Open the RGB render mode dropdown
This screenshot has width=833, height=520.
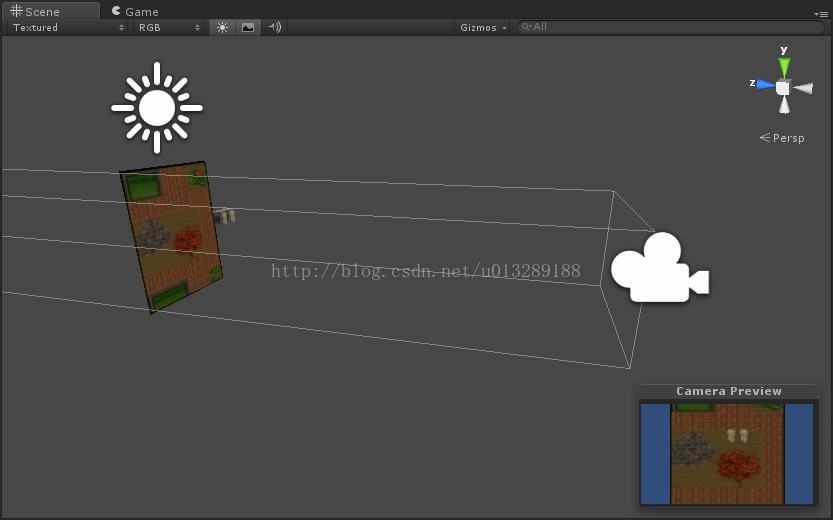168,28
